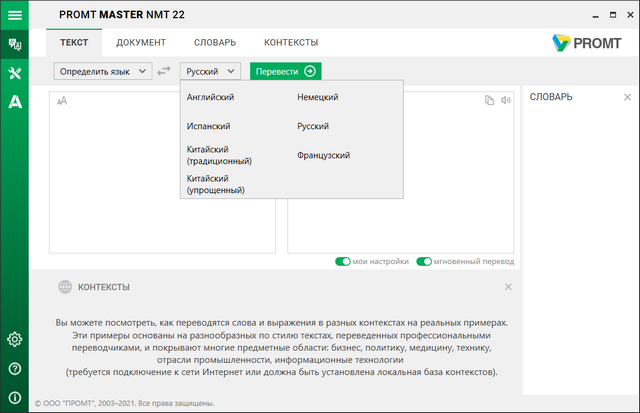Show program info with the info icon
Screen dimensions: 640x413
(14, 396)
